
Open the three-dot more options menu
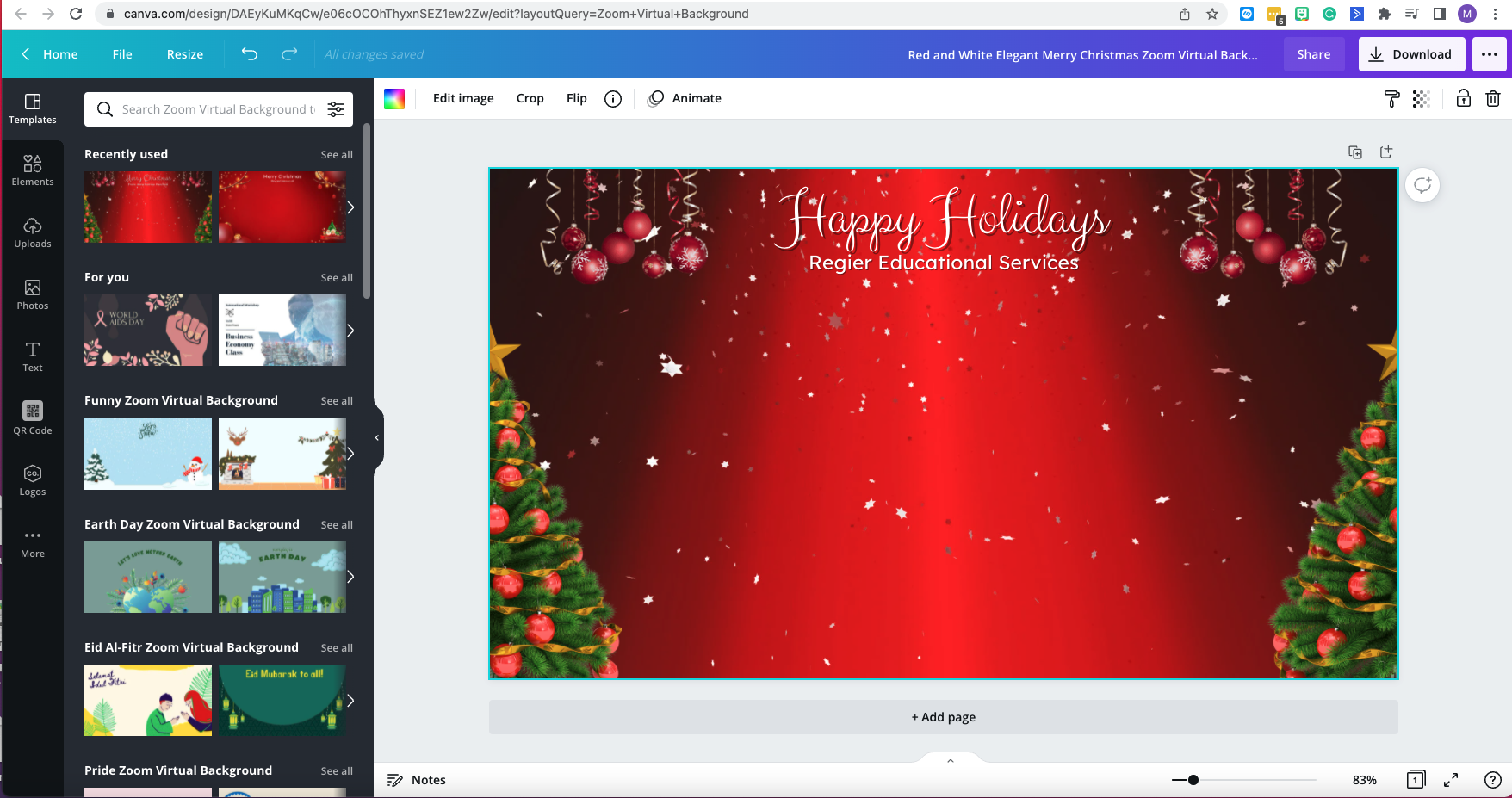(x=1490, y=54)
